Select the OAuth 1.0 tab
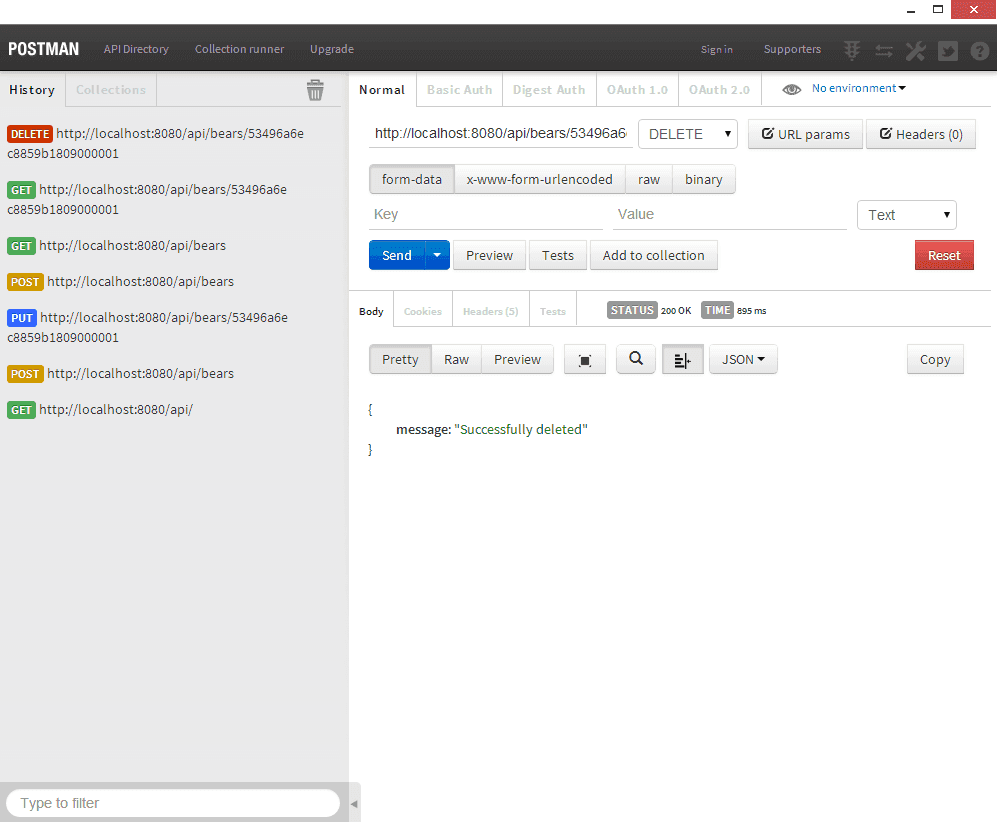 point(637,90)
